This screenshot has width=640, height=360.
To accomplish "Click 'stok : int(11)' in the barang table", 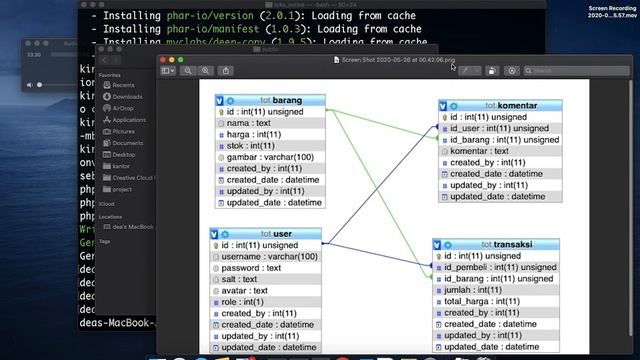I will 270,146.
